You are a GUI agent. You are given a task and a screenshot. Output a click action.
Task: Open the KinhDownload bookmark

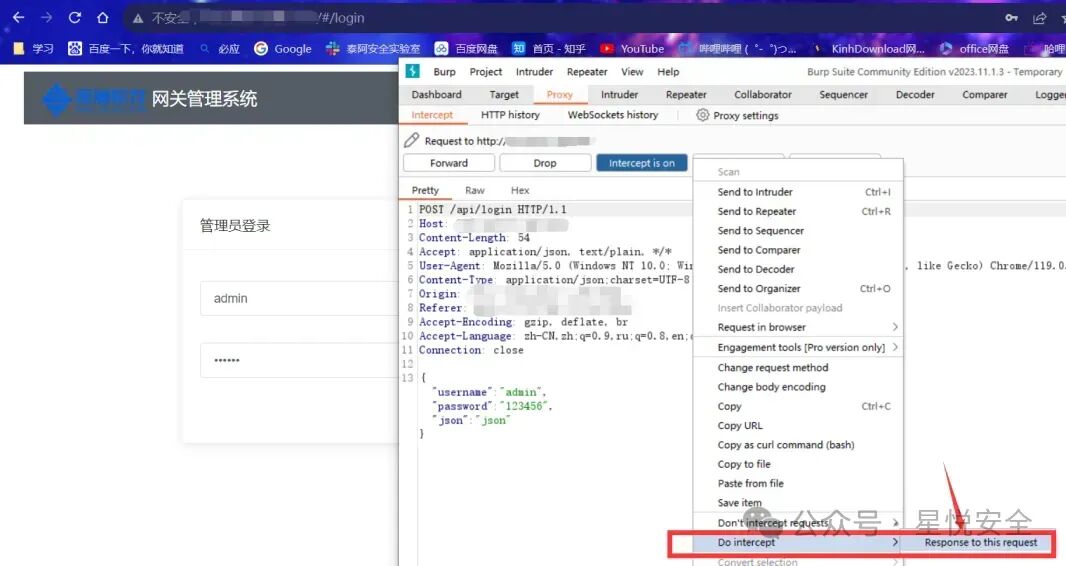(869, 48)
